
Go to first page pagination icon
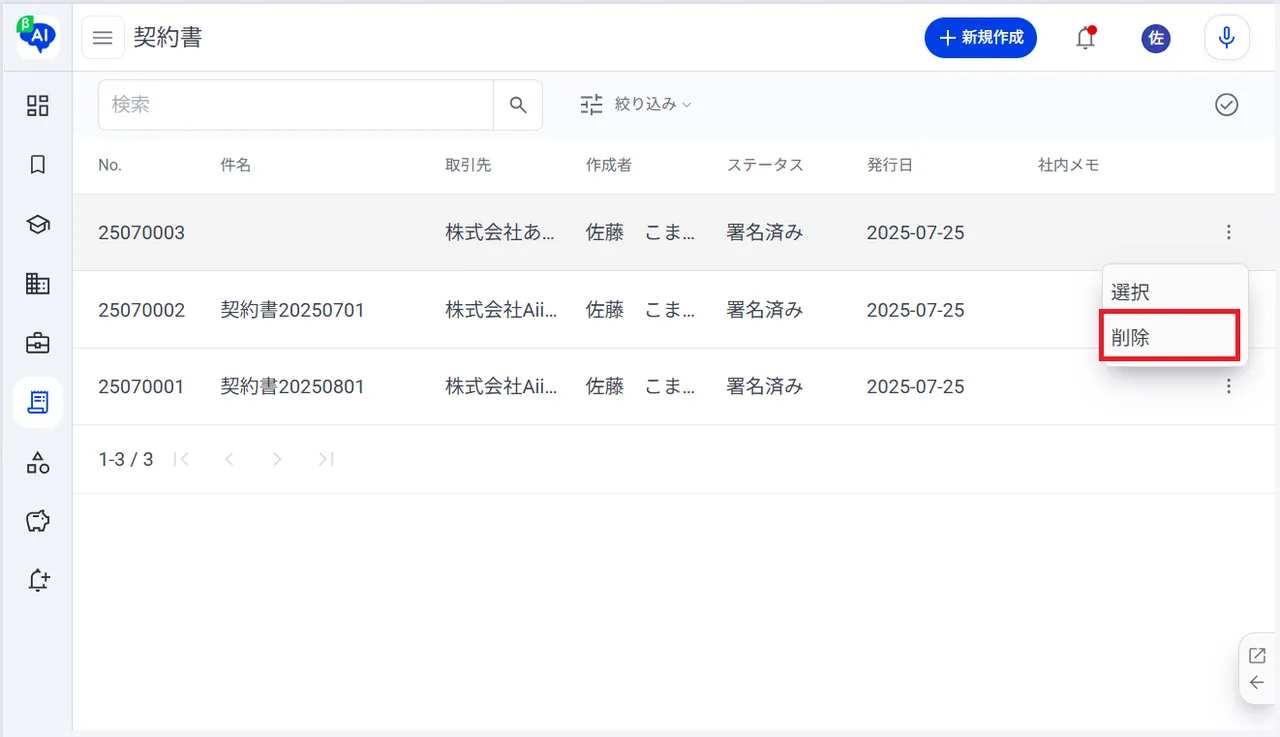point(181,459)
